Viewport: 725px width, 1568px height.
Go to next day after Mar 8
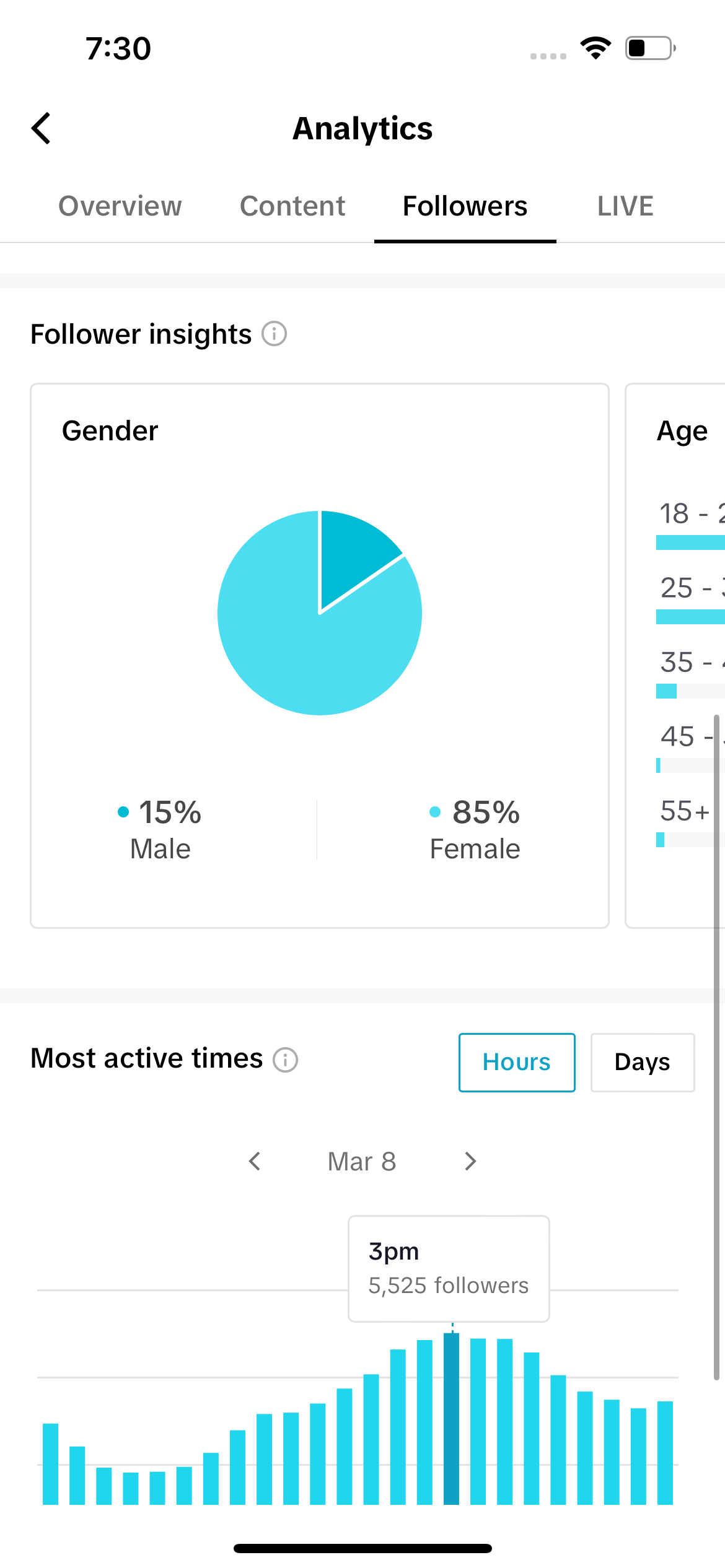(470, 1161)
